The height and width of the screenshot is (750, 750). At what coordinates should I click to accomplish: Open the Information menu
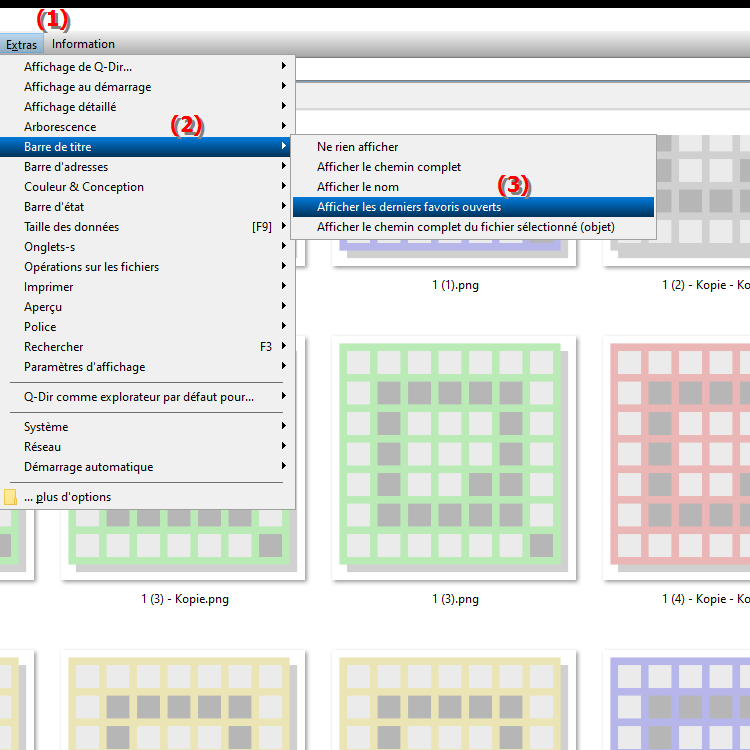83,44
